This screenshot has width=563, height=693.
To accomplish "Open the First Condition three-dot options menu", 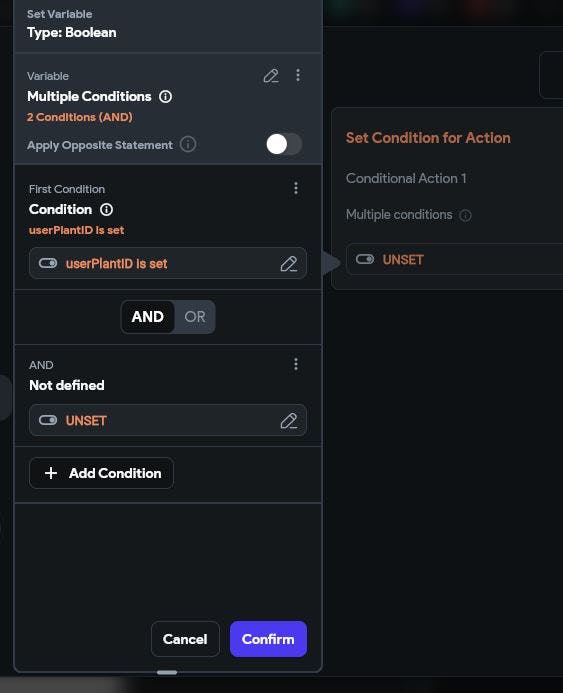I will 296,188.
